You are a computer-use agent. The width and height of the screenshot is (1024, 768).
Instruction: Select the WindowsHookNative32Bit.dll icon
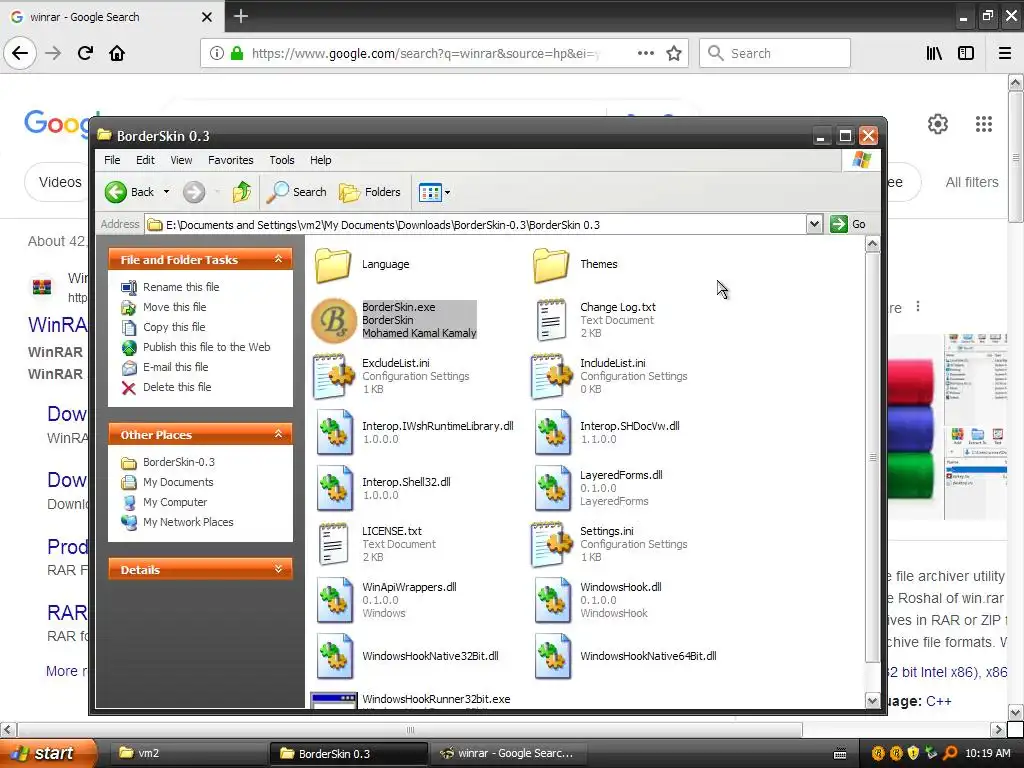[334, 656]
